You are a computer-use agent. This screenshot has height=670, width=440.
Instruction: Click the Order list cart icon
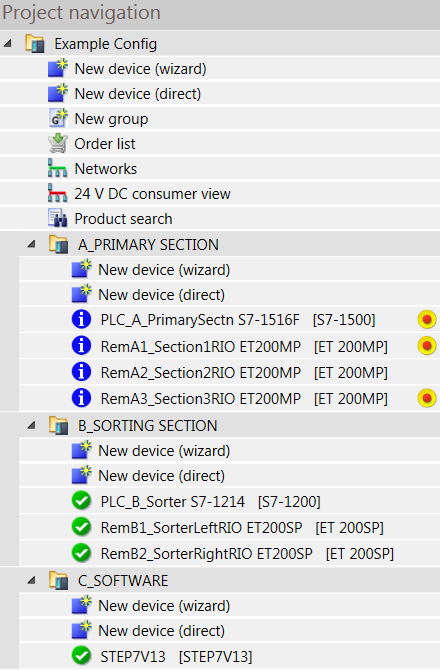[58, 144]
